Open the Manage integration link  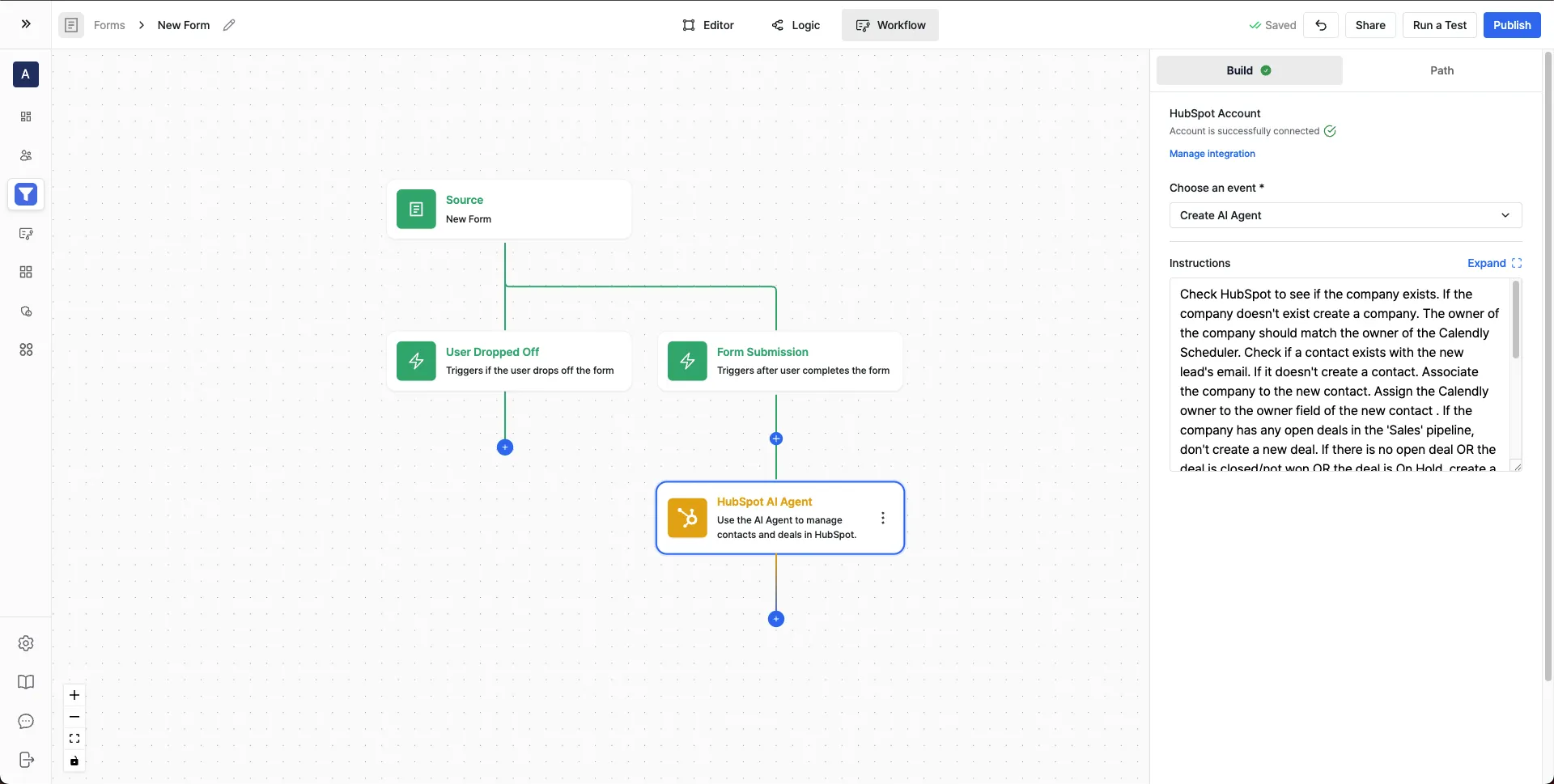1212,154
